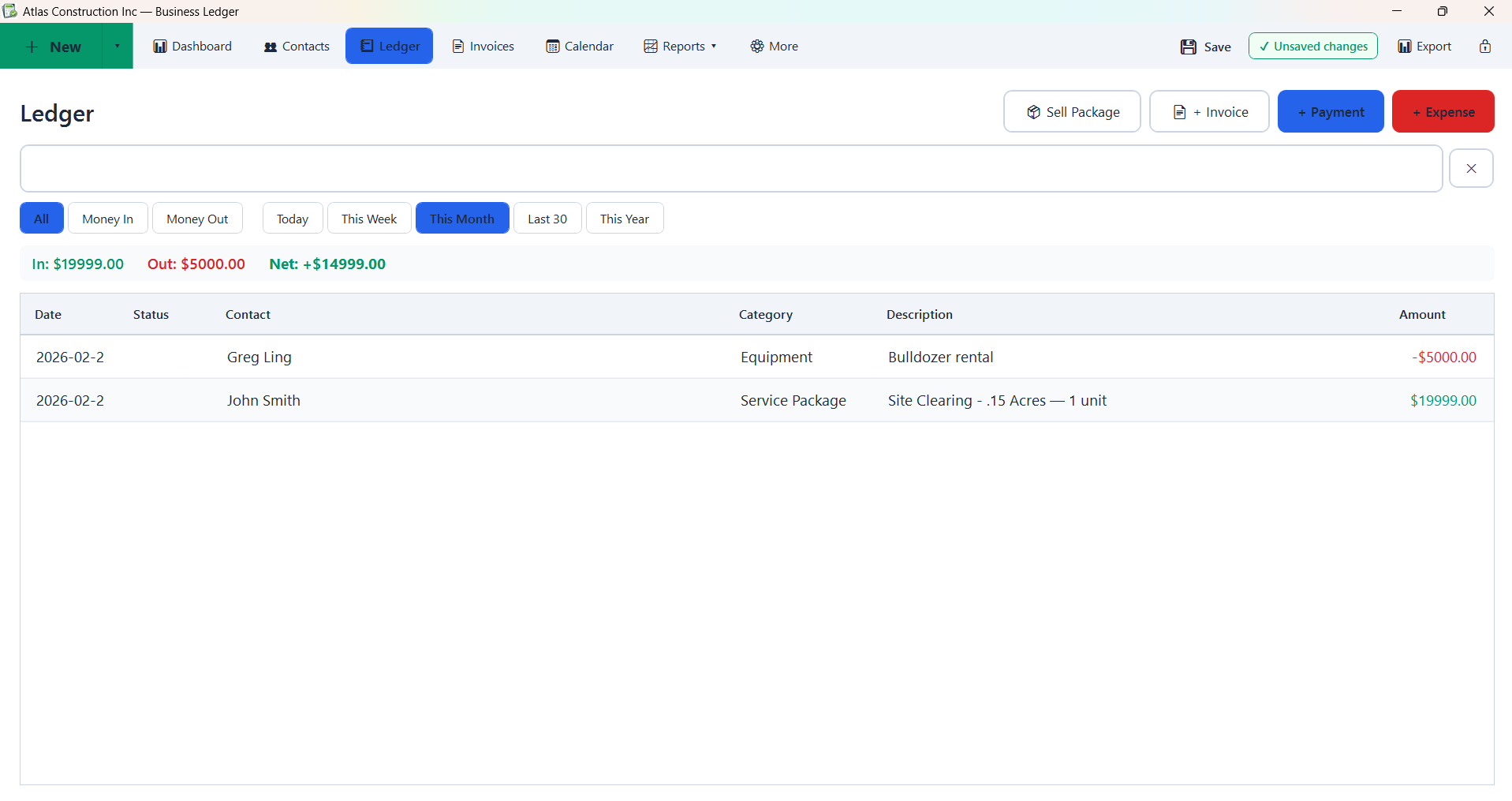
Task: Open the Calendar
Action: coord(579,46)
